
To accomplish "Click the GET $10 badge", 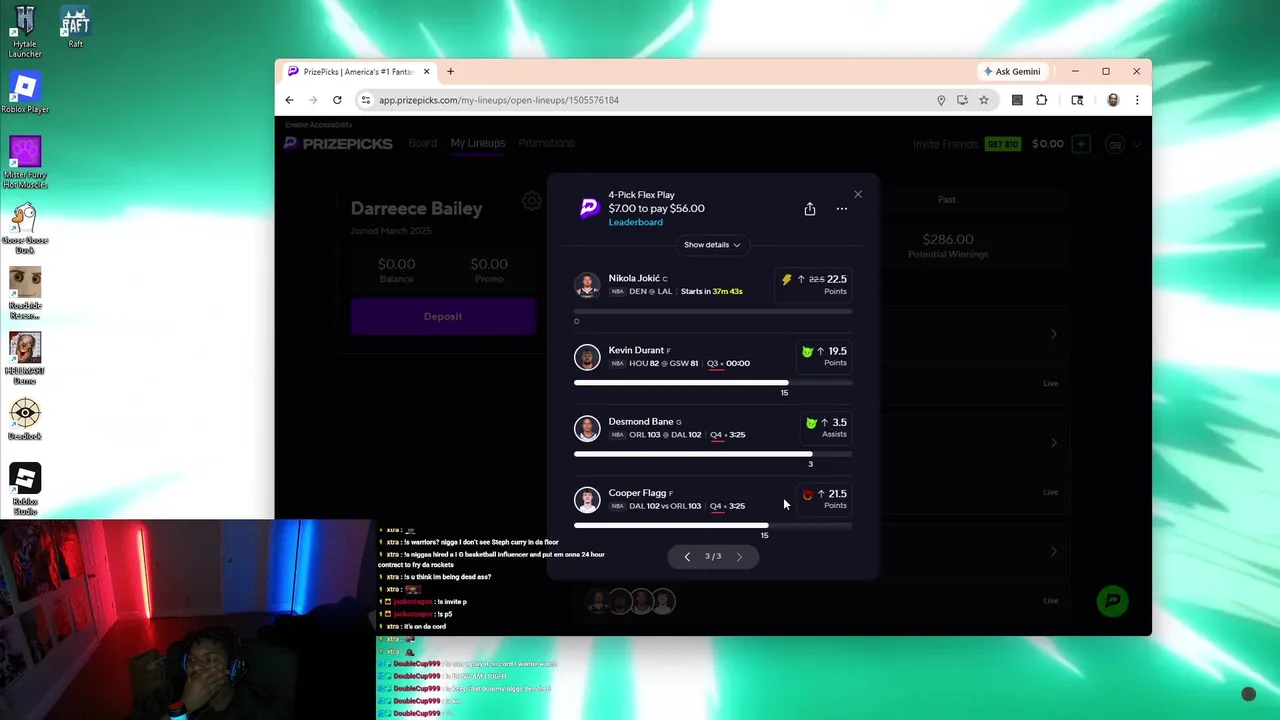I will 1003,144.
